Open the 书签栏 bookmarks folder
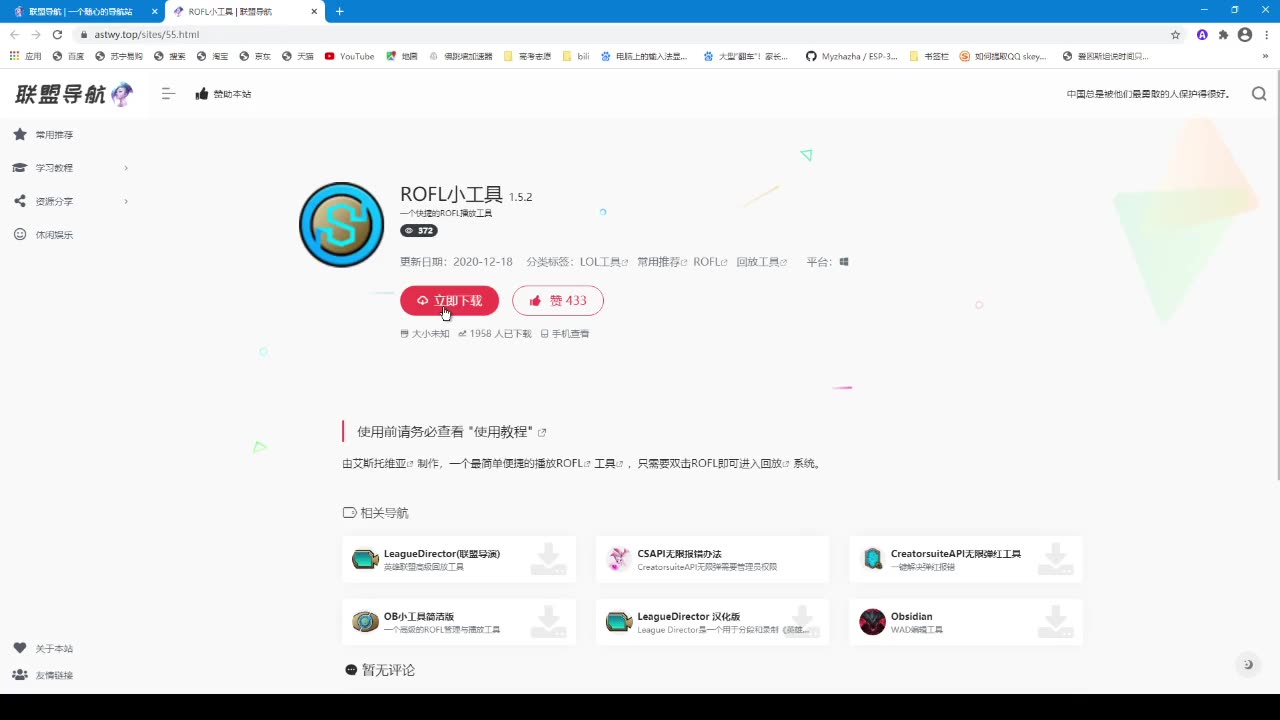This screenshot has width=1280, height=720. click(928, 56)
